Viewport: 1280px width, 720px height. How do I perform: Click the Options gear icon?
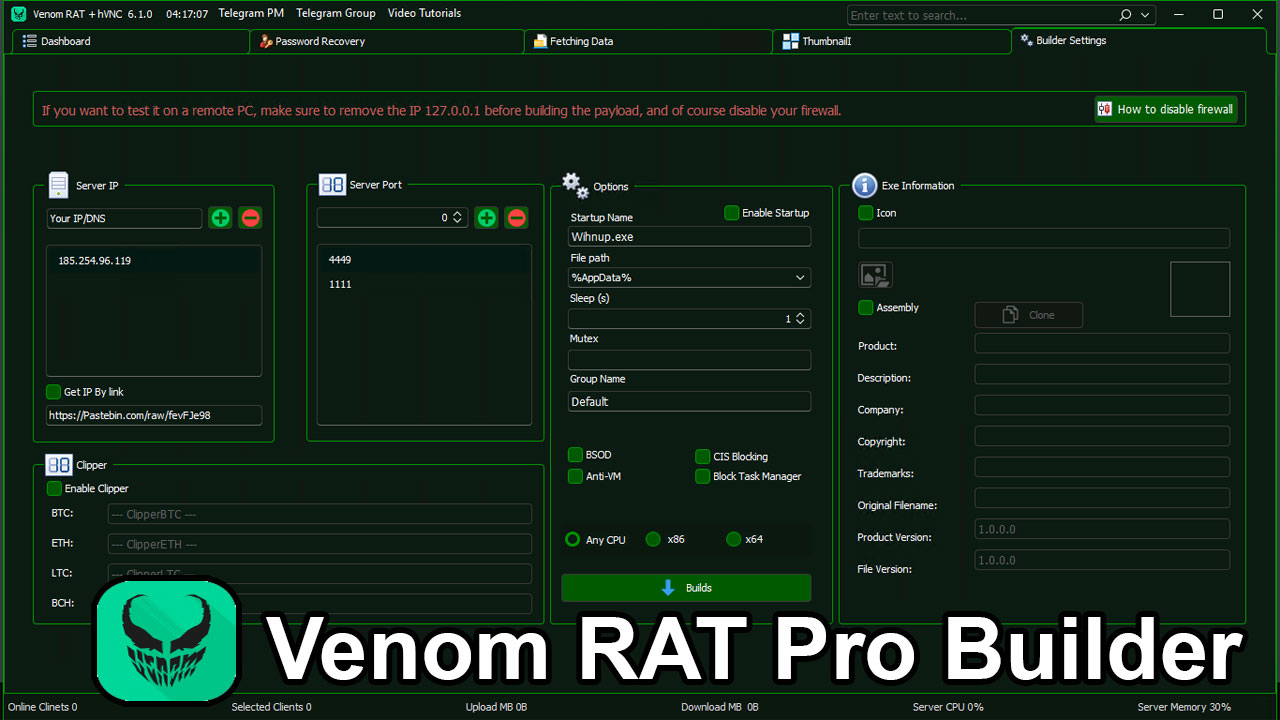574,185
